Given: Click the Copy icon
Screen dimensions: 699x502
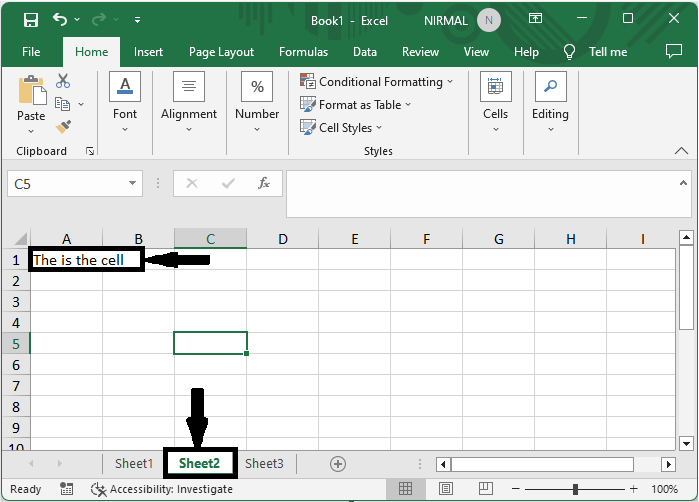Looking at the screenshot, I should [62, 104].
